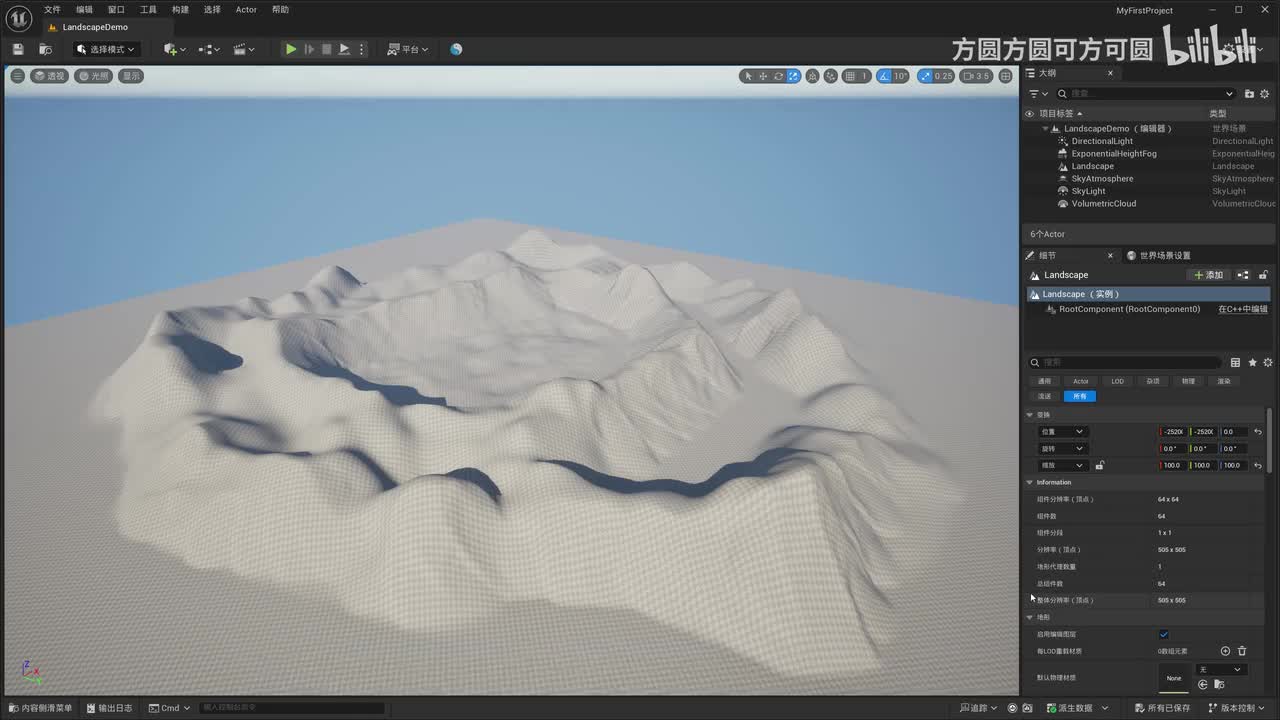The height and width of the screenshot is (720, 1280).
Task: Click the viewport layout maximize icon
Action: pyautogui.click(x=1004, y=76)
